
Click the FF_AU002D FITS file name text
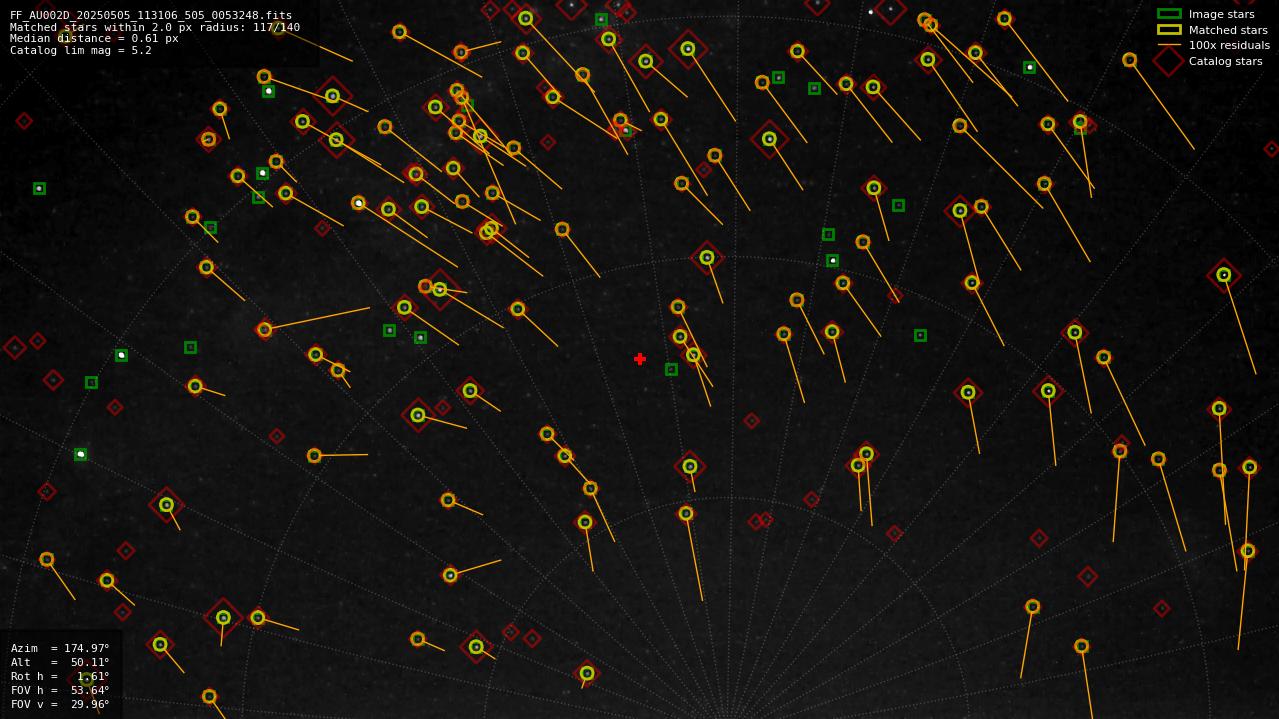tap(151, 15)
